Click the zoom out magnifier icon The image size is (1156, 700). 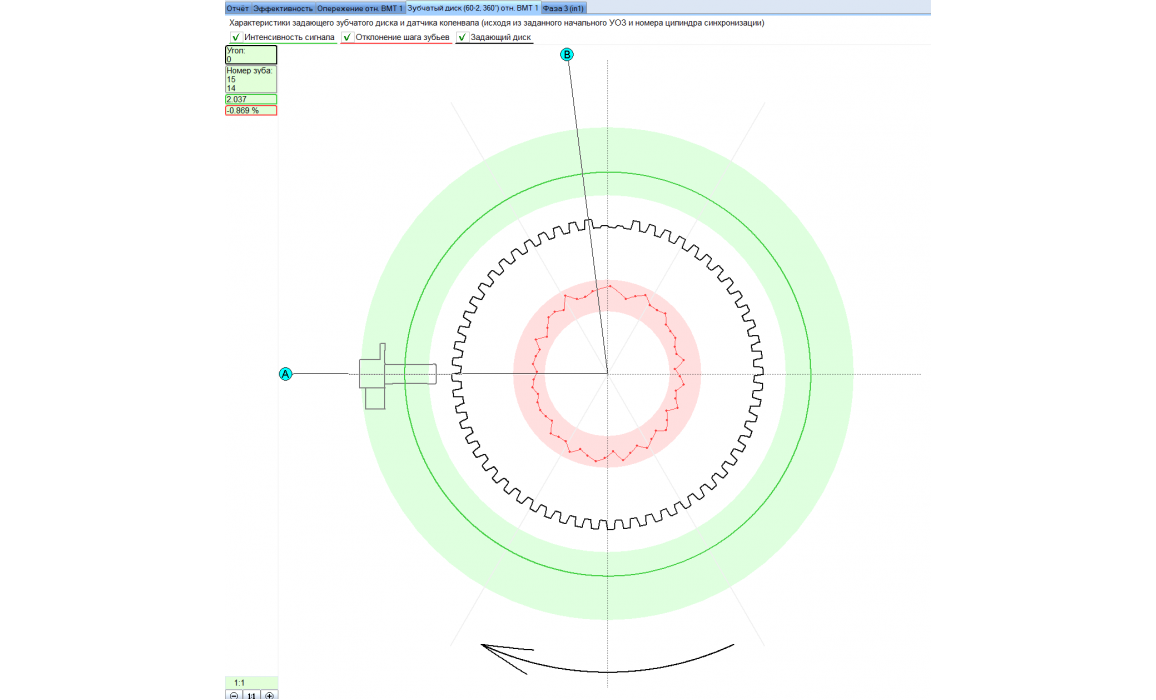pos(233,695)
